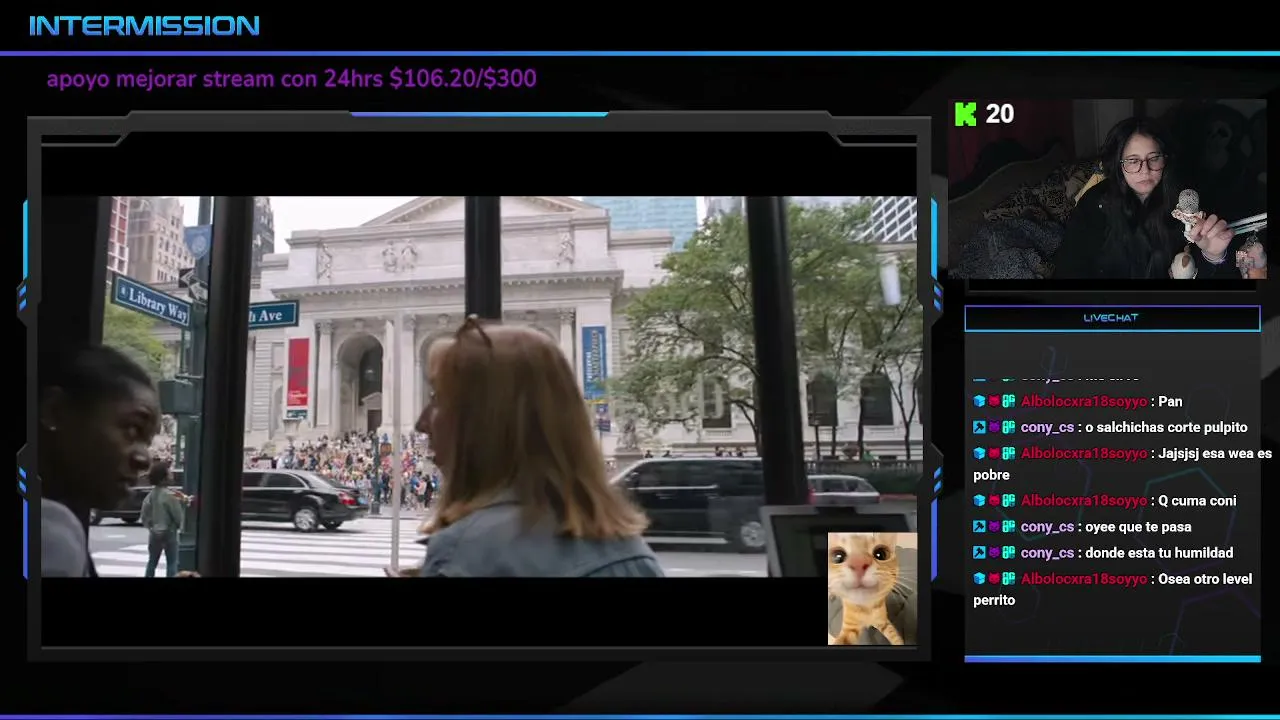Screen dimensions: 1280x720
Task: Click the message 'Osea otro level perrito'
Action: pos(1112,589)
